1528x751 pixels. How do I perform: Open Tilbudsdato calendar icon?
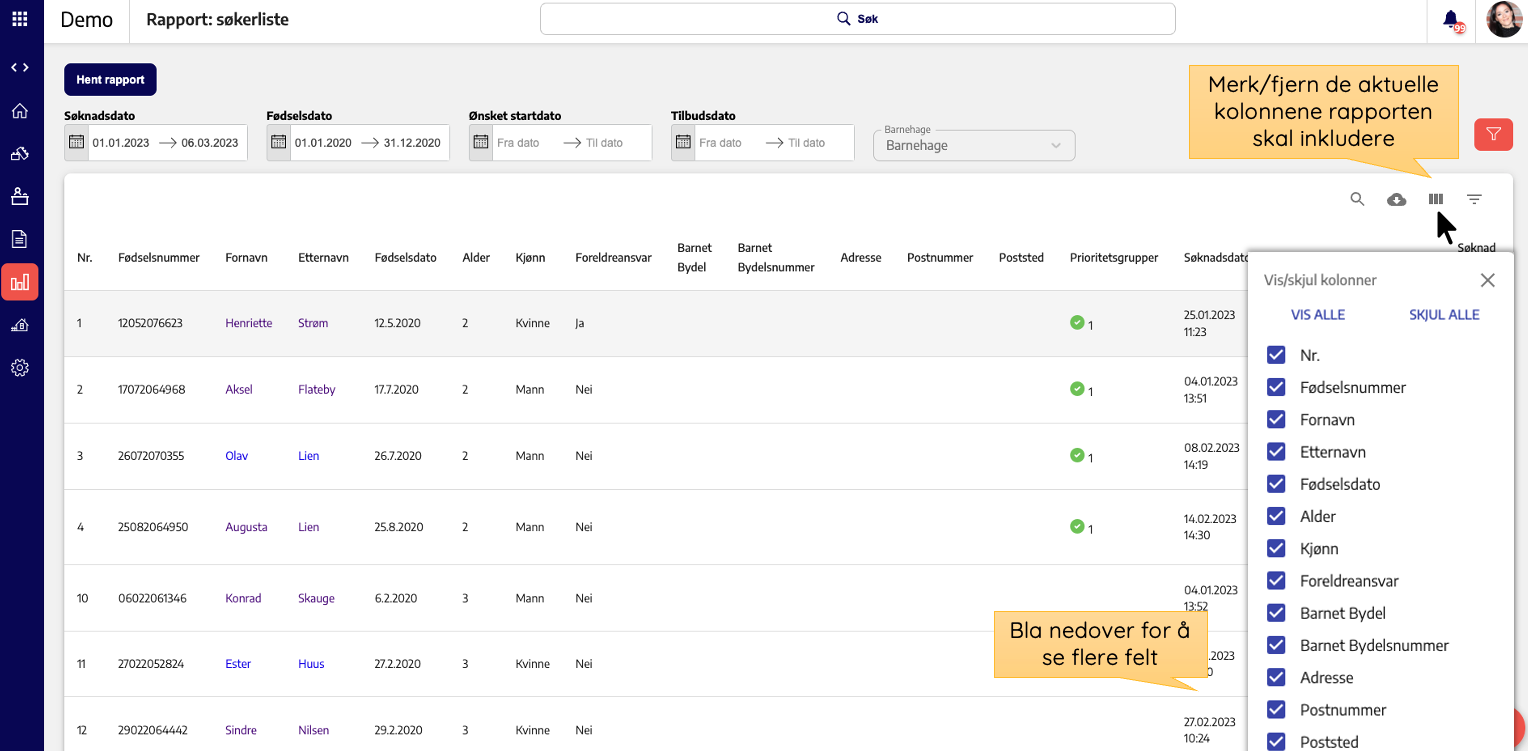(683, 142)
